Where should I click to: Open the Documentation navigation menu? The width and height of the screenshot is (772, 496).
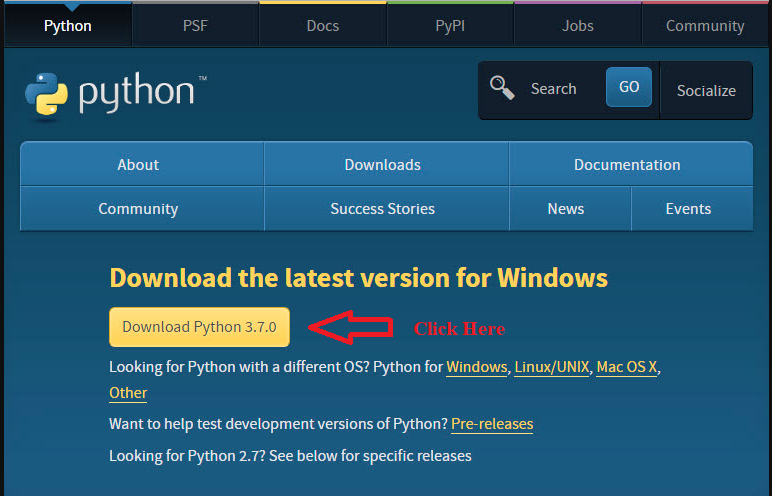coord(627,165)
